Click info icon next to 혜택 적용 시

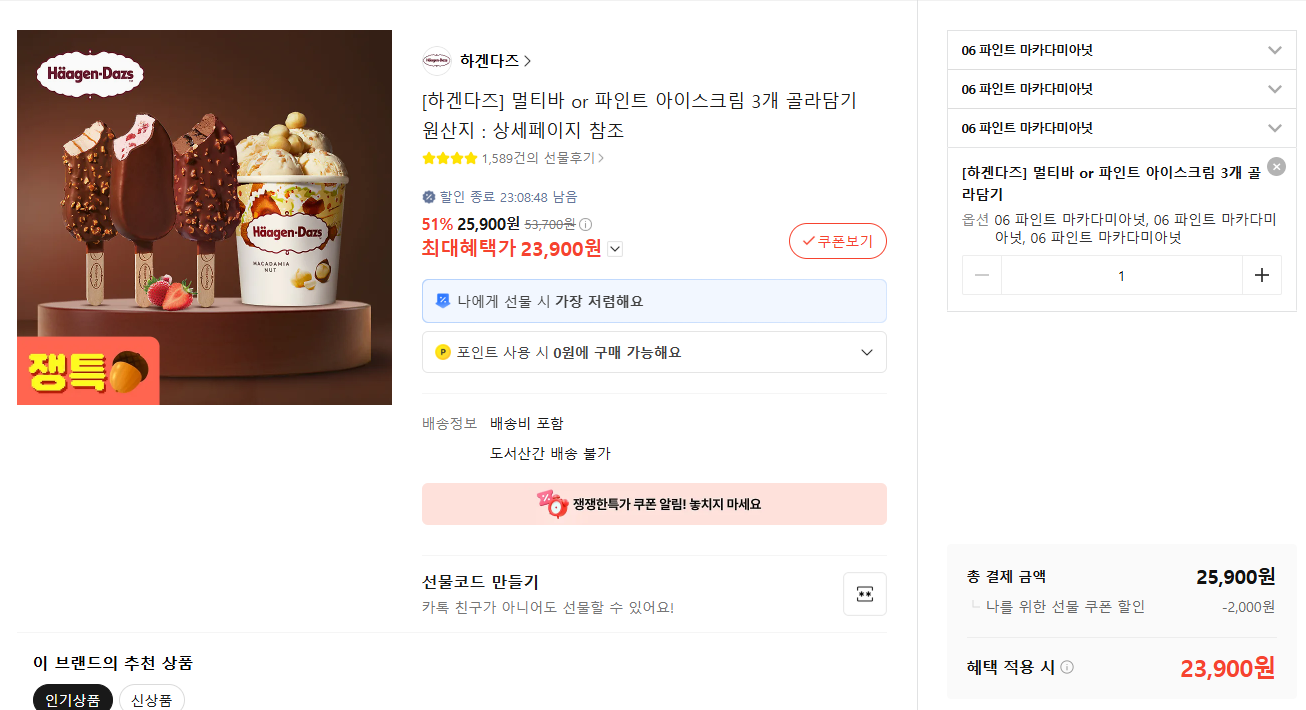[x=1067, y=667]
